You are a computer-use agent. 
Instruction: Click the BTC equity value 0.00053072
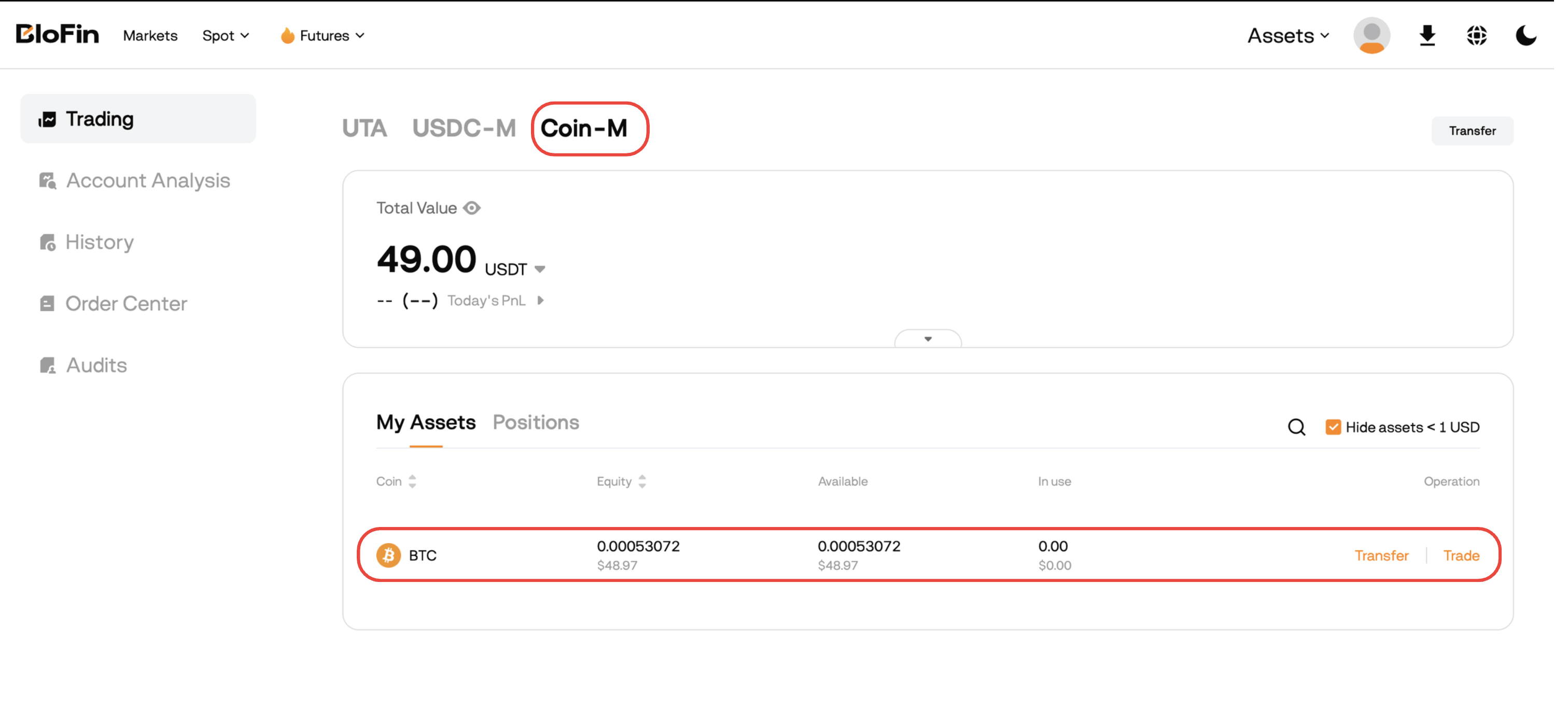[638, 546]
